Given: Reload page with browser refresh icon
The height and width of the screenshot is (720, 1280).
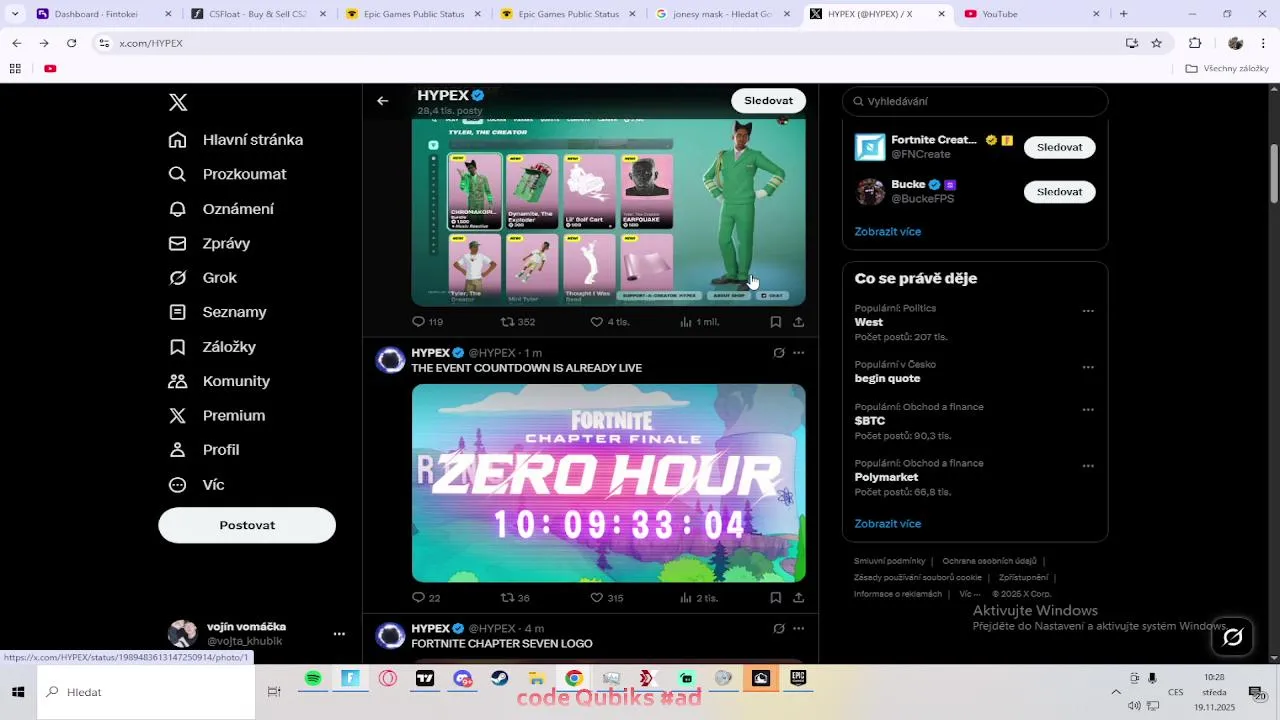Looking at the screenshot, I should click(x=71, y=43).
